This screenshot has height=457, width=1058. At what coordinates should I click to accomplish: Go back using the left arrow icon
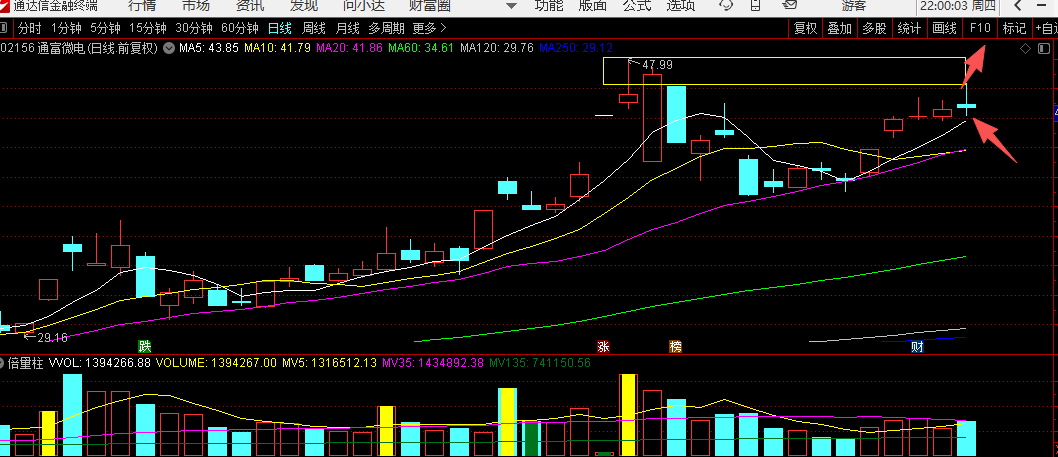click(1018, 5)
